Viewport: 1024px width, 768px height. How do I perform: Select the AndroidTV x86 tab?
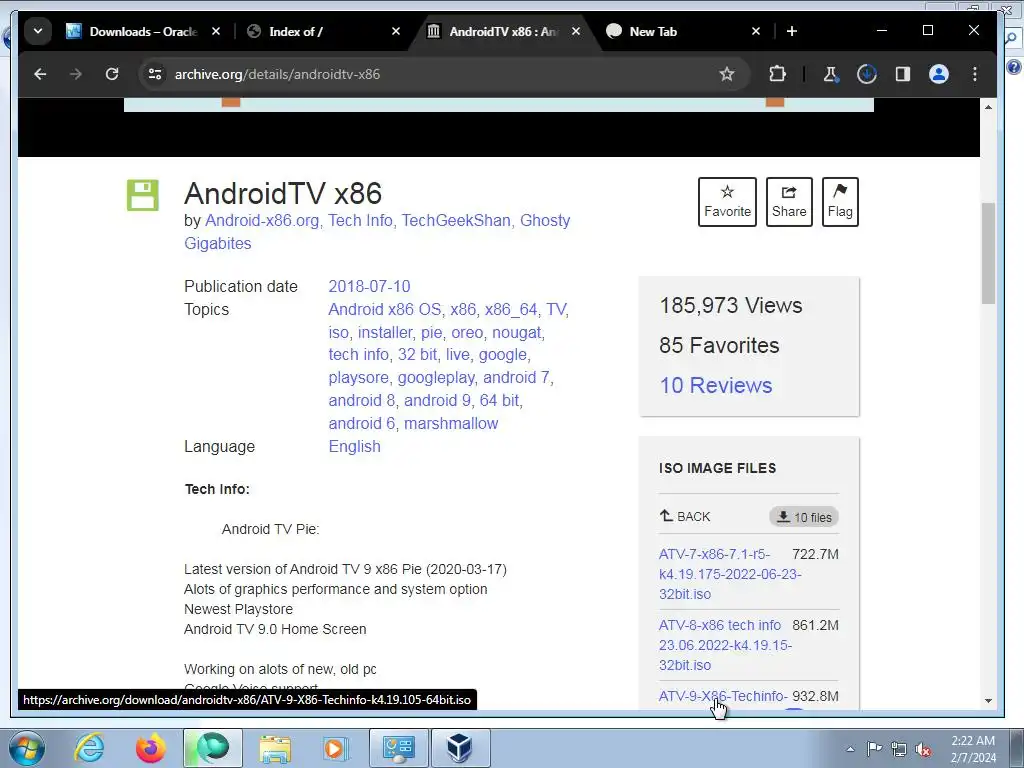pyautogui.click(x=503, y=31)
